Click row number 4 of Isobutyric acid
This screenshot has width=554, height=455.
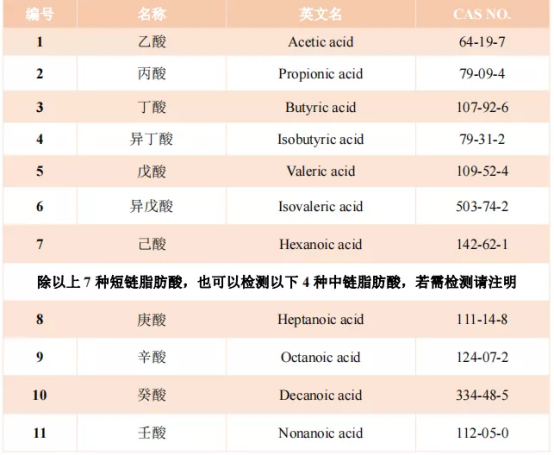40,139
